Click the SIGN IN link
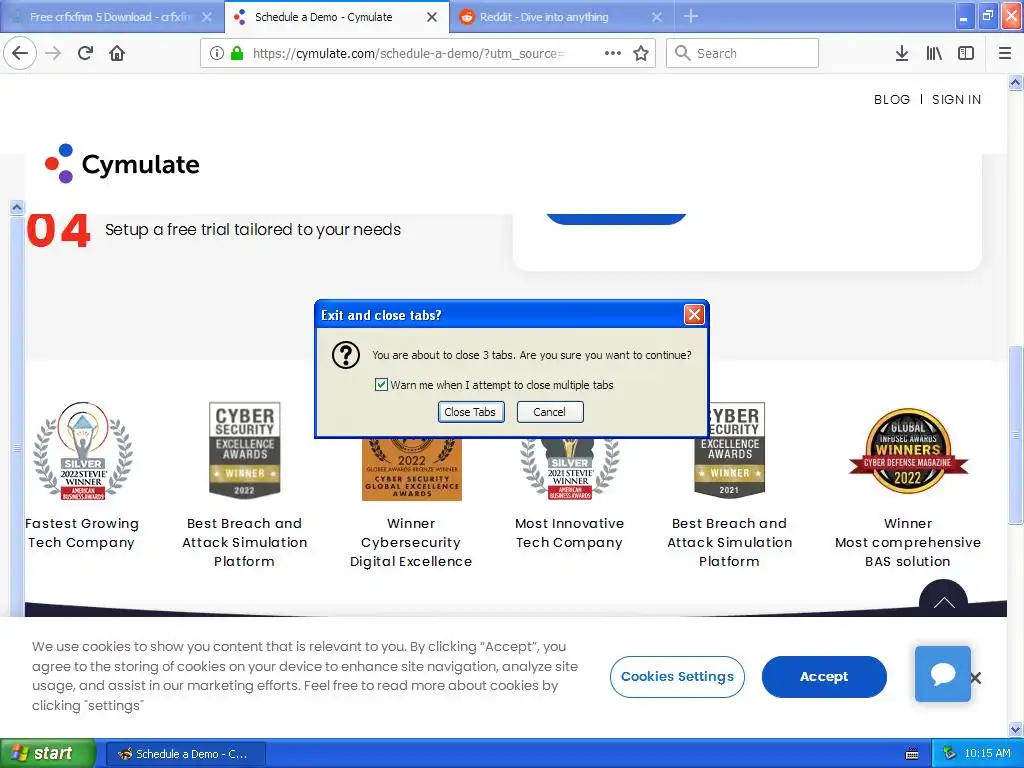Viewport: 1024px width, 768px height. tap(956, 99)
